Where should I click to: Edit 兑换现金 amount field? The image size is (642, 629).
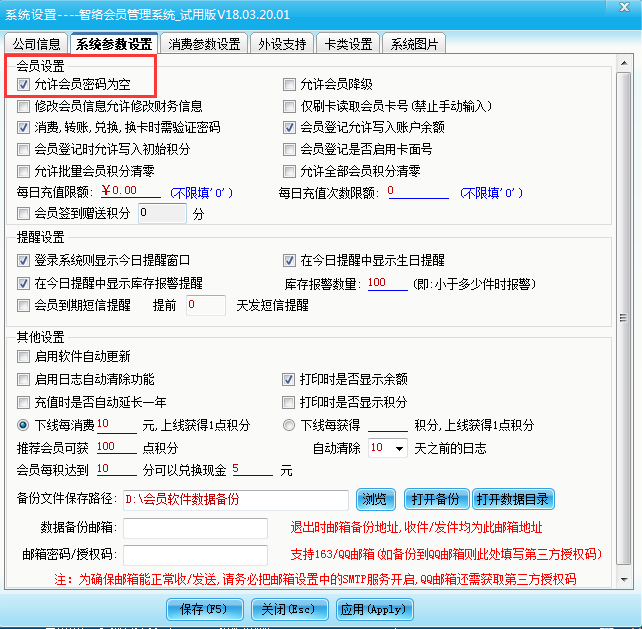pyautogui.click(x=252, y=469)
